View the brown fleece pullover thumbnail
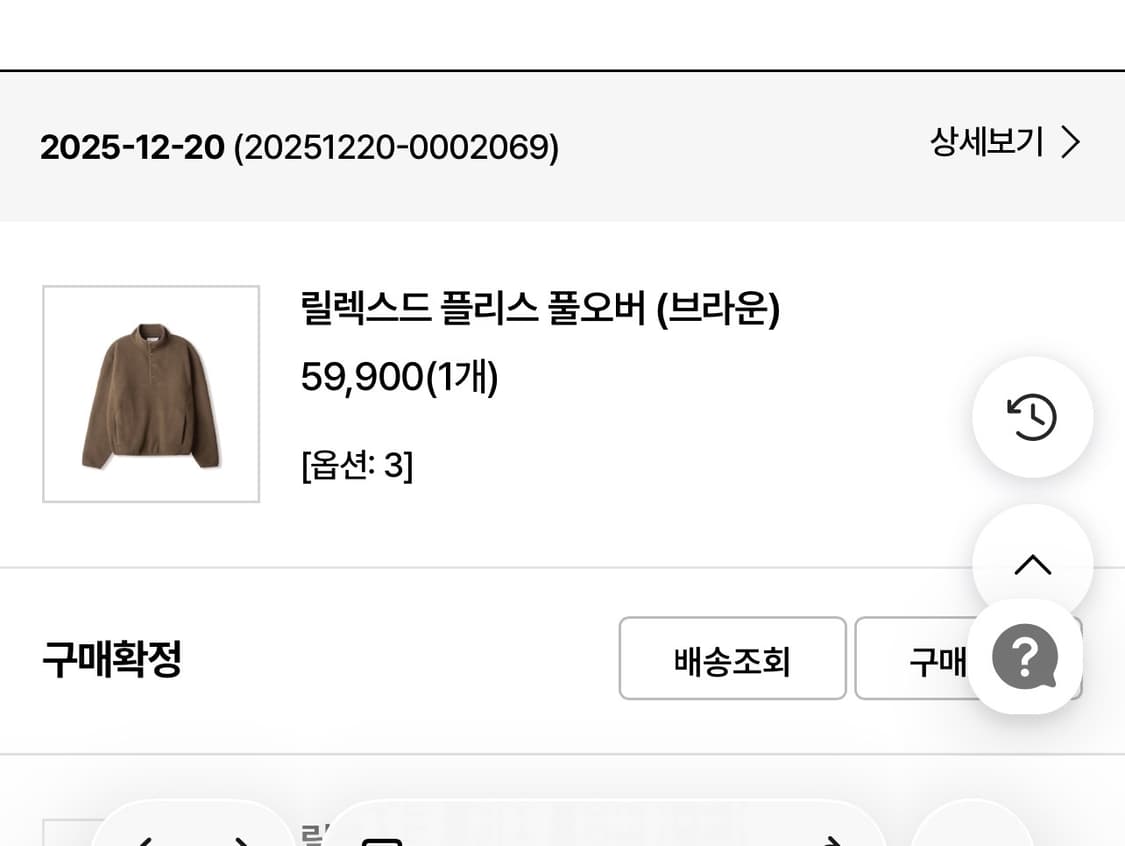Viewport: 1125px width, 846px height. 150,394
